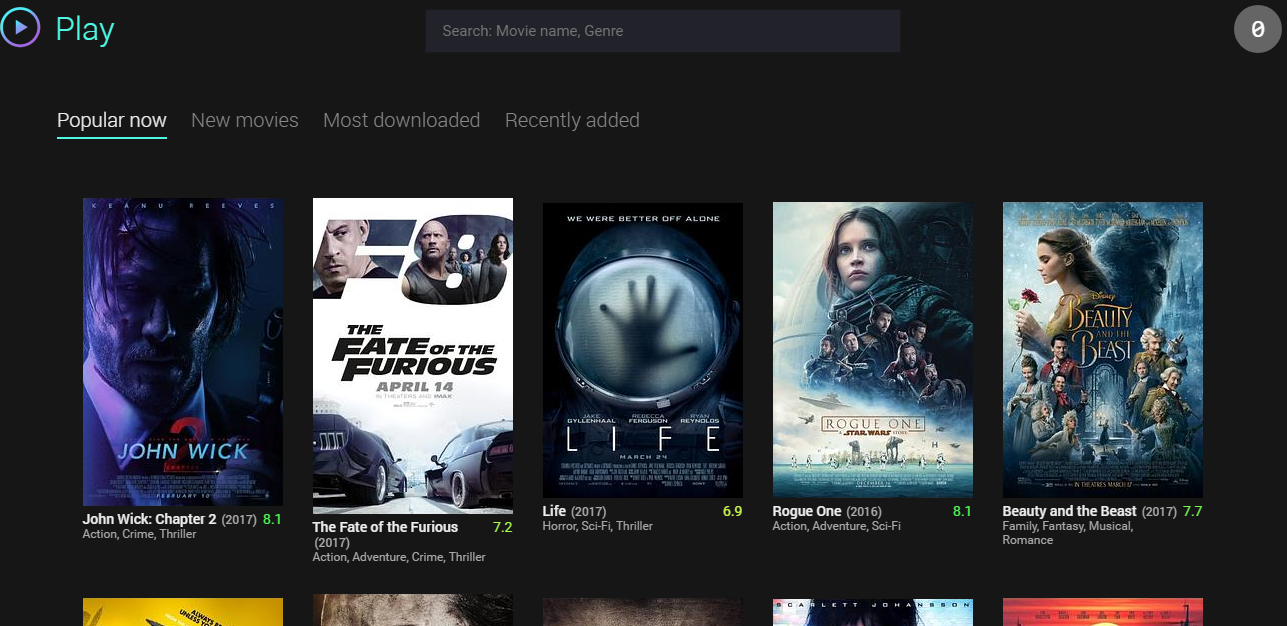
Task: Select the Popular now tab
Action: (x=112, y=120)
